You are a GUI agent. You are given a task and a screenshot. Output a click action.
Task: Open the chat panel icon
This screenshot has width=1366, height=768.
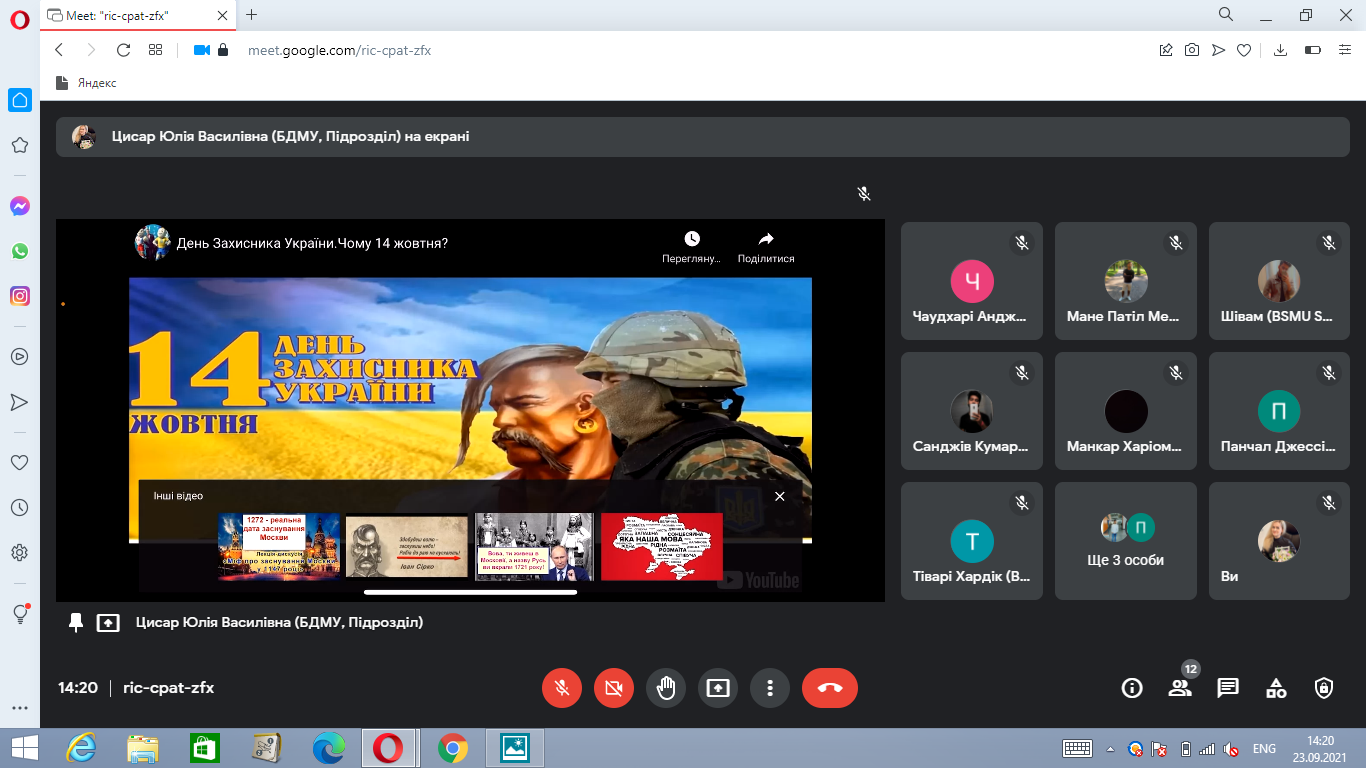pos(1228,688)
